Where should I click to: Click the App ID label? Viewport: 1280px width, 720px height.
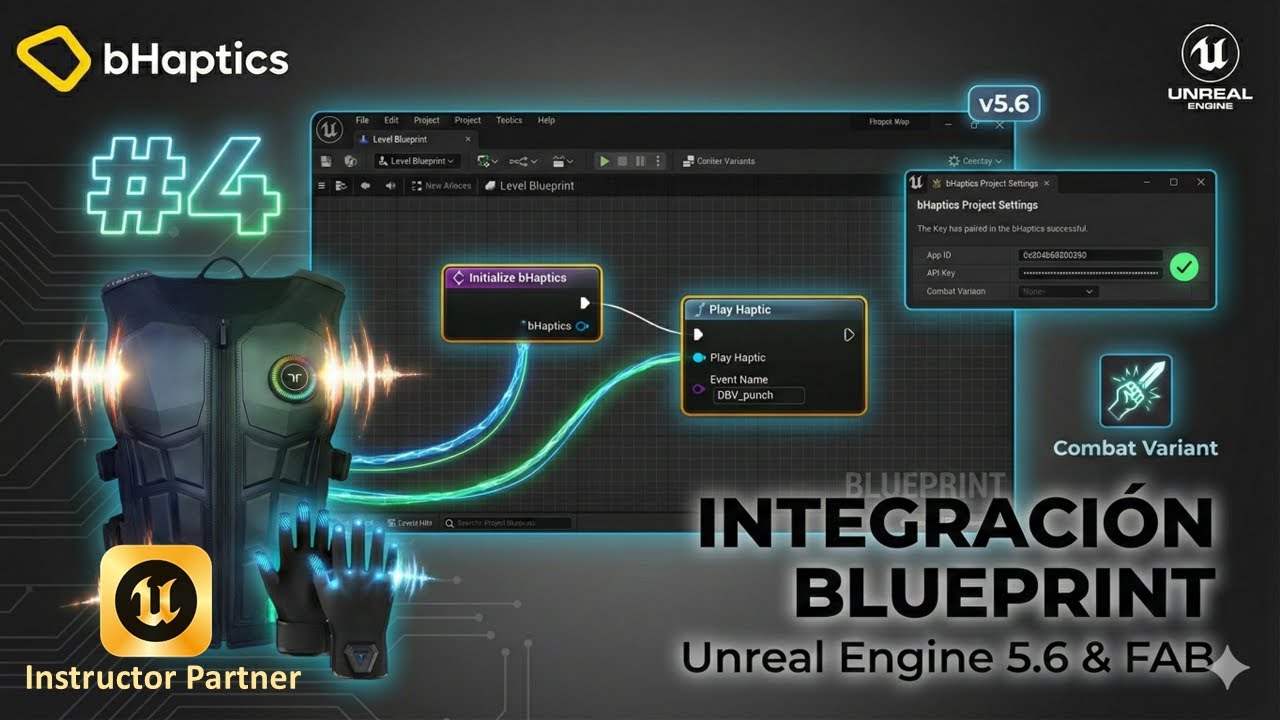(939, 255)
